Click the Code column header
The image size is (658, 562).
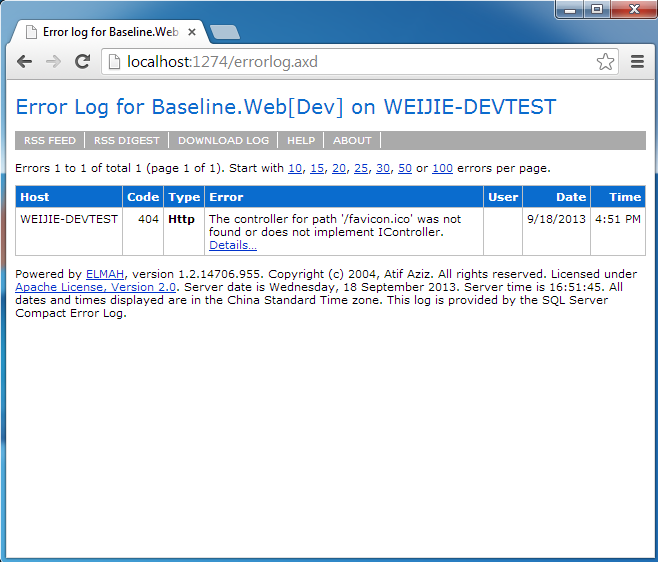coord(143,197)
